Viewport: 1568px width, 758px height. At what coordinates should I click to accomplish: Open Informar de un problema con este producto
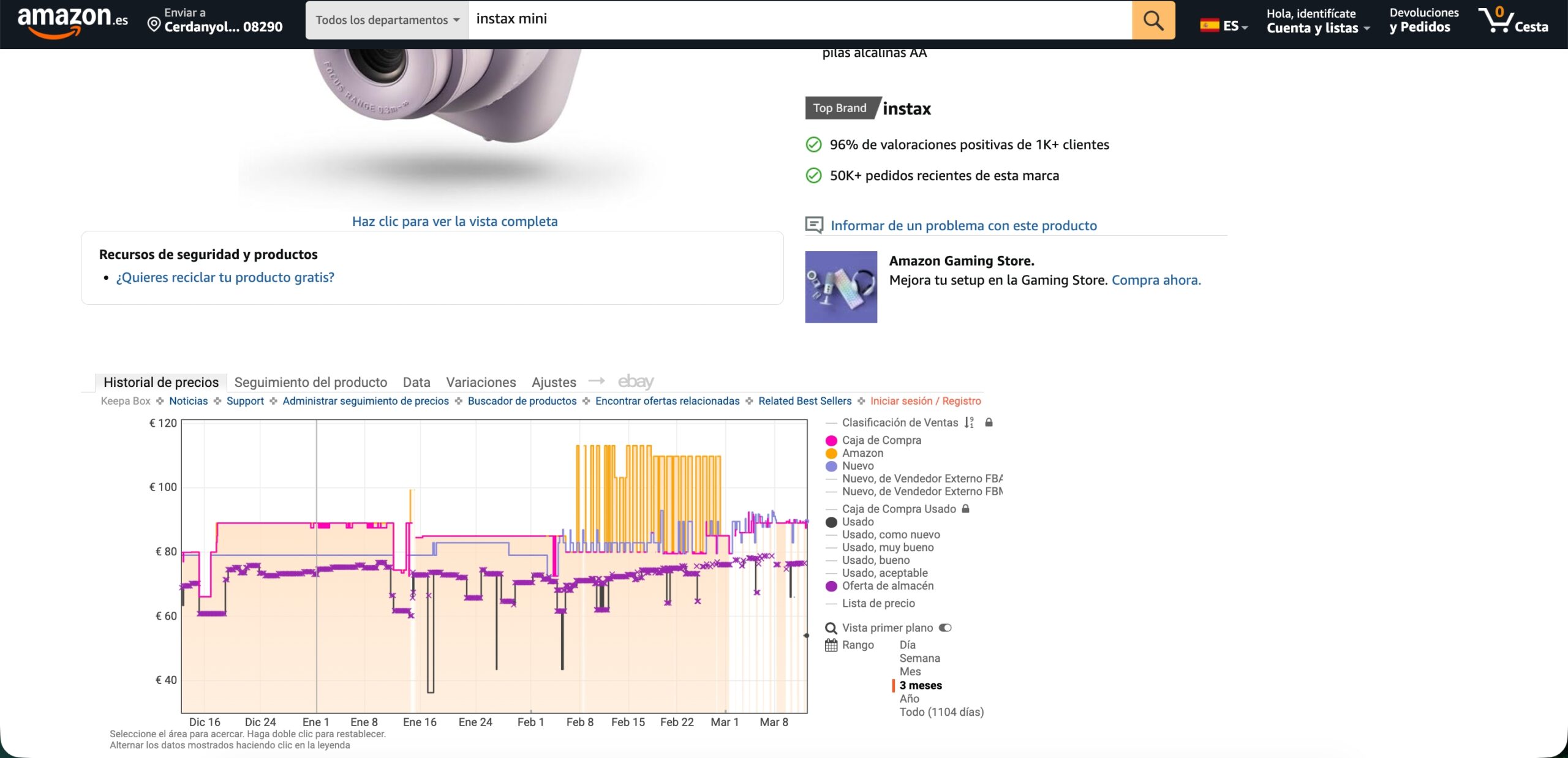963,225
